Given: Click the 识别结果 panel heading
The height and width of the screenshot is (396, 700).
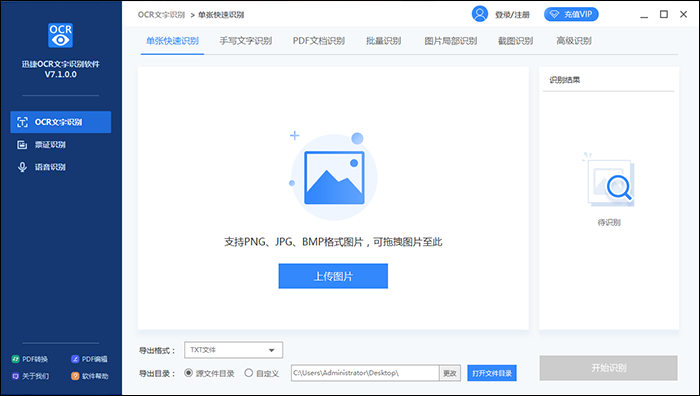Looking at the screenshot, I should point(565,80).
